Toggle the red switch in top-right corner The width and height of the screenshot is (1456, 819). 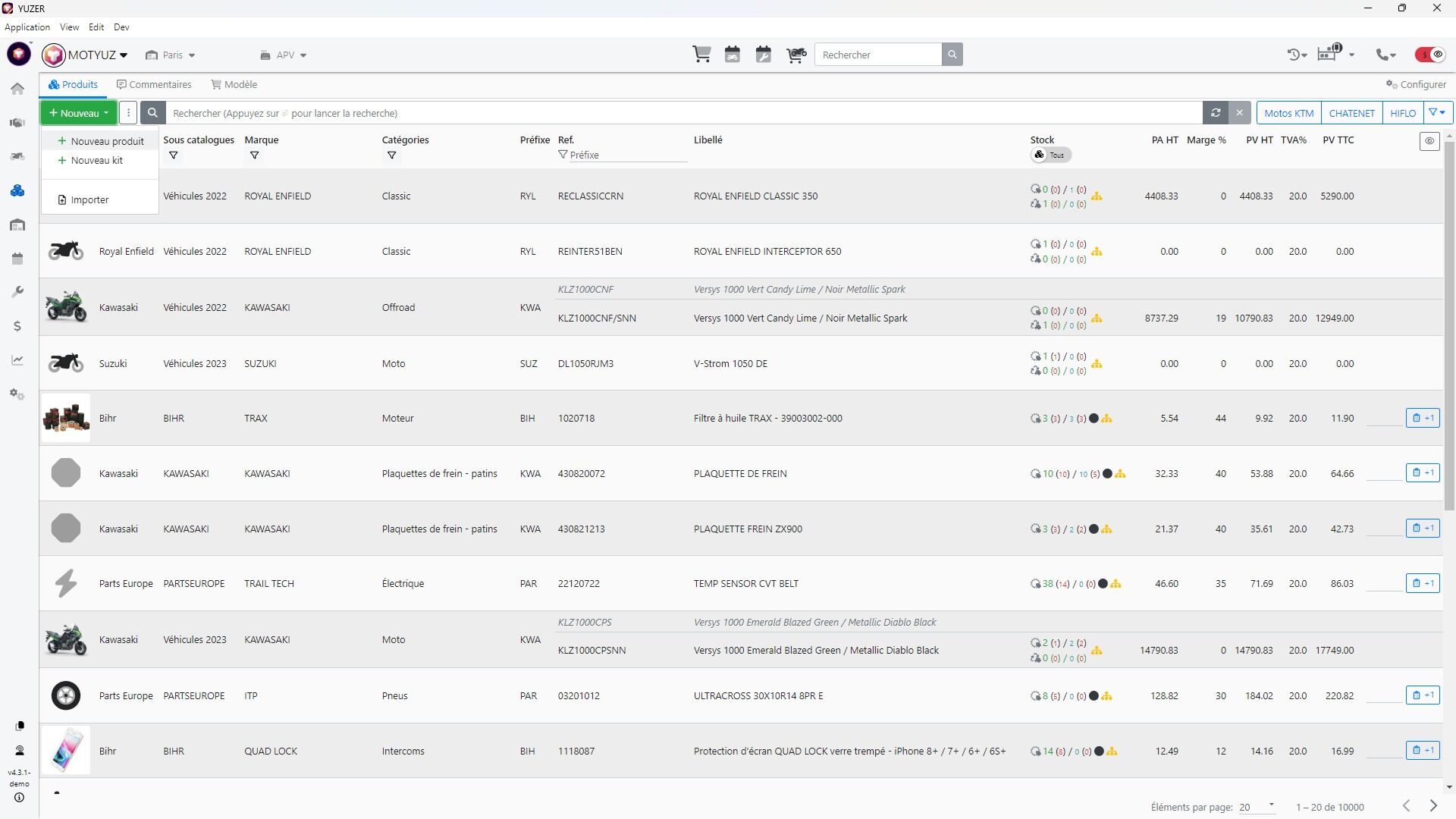[x=1430, y=55]
